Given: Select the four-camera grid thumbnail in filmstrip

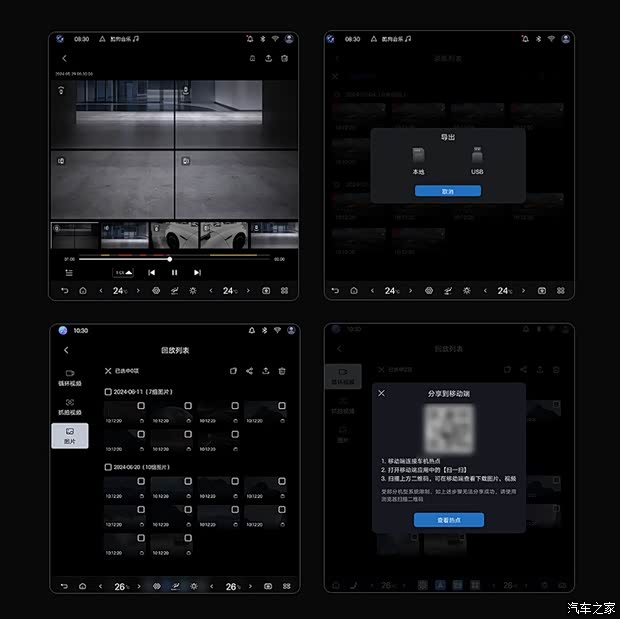Looking at the screenshot, I should [x=75, y=235].
